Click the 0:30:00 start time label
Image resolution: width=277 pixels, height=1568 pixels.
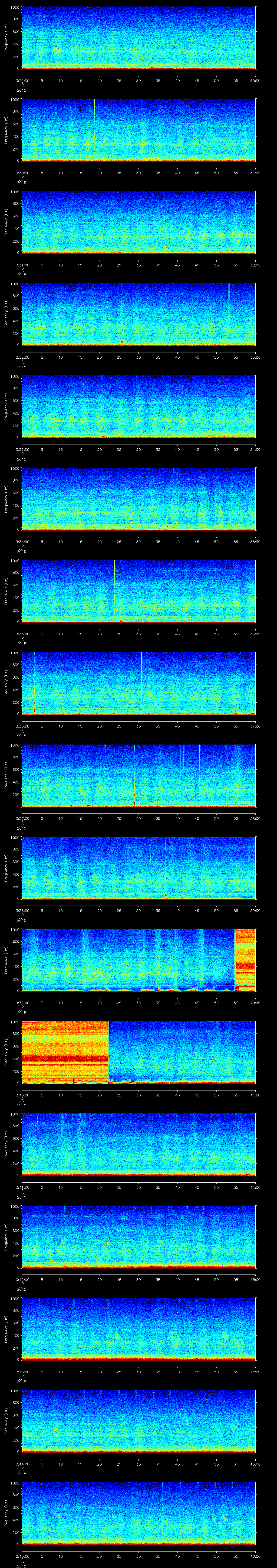point(22,173)
